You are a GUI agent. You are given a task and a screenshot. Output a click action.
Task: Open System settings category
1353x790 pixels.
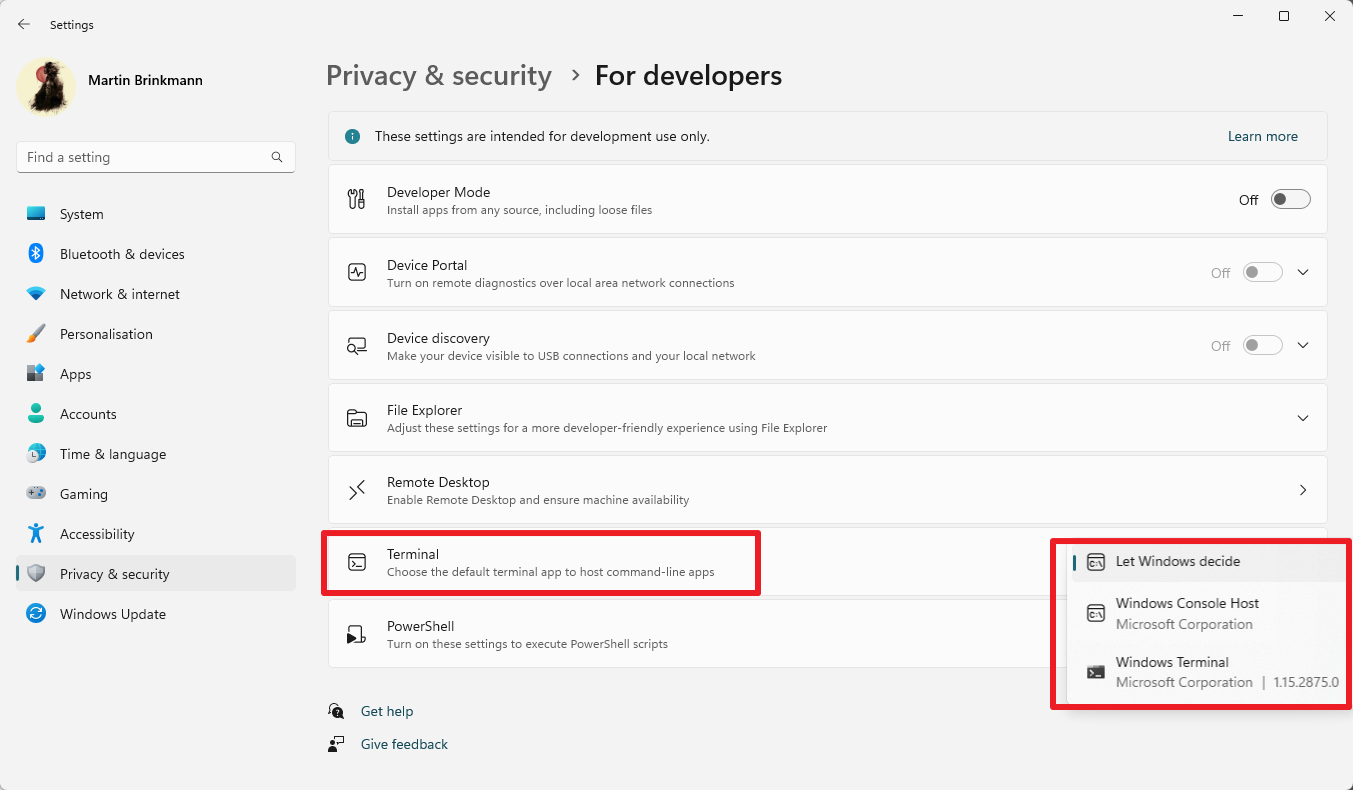click(x=156, y=214)
